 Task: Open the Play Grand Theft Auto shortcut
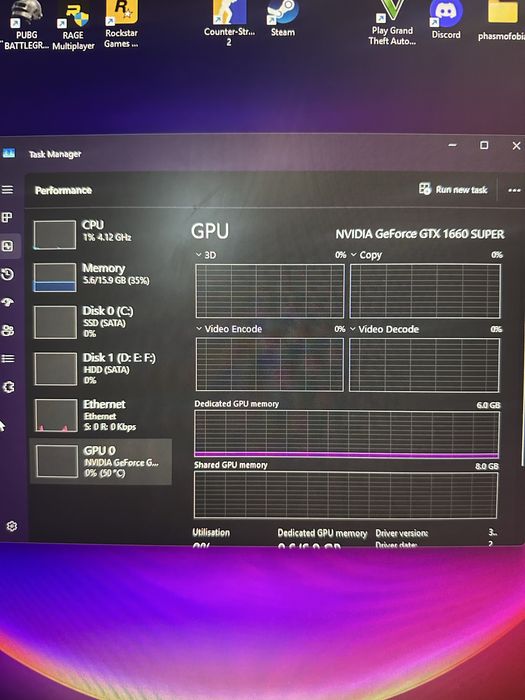[392, 22]
